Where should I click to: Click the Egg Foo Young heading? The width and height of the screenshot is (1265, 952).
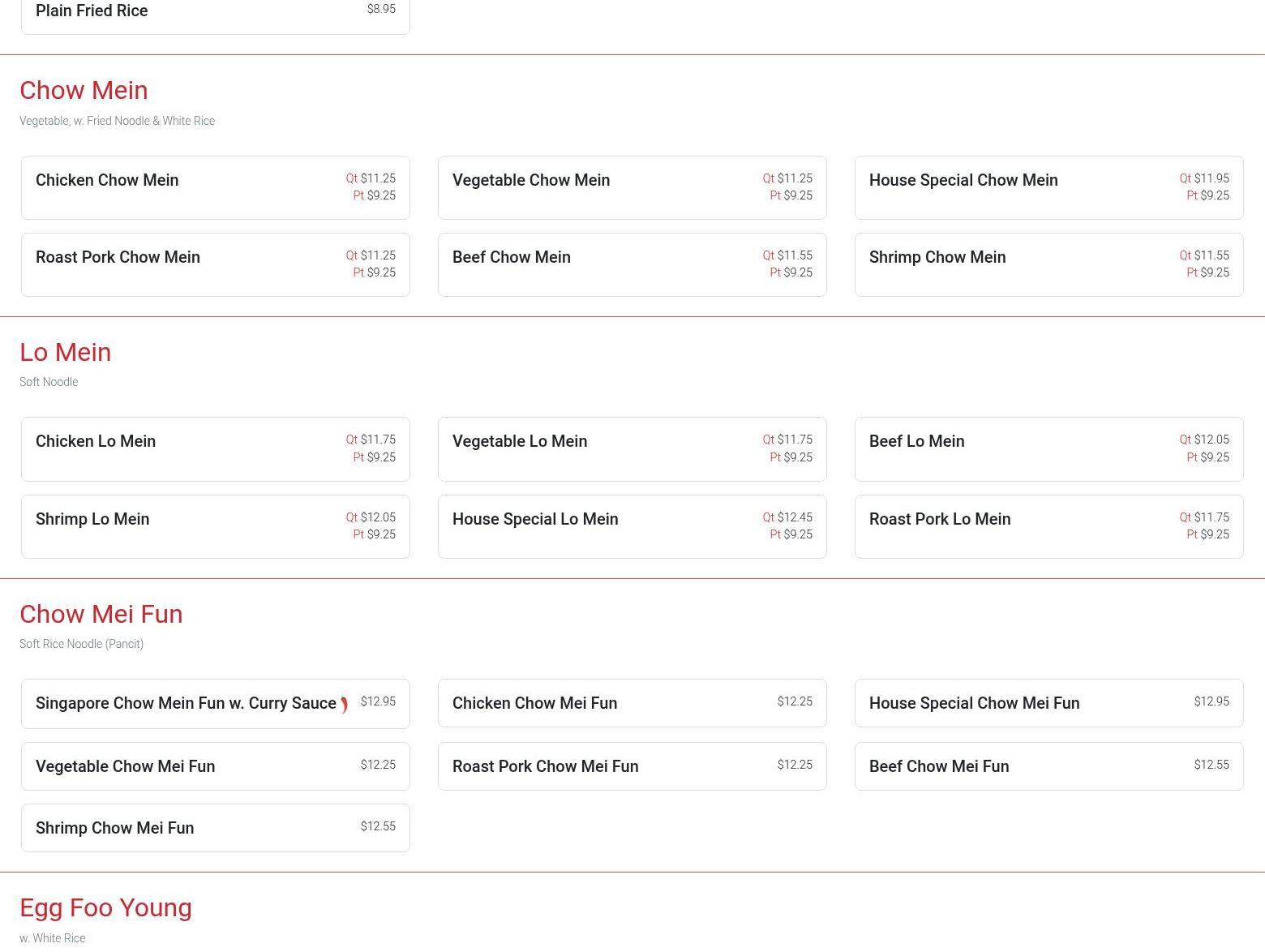click(x=105, y=907)
